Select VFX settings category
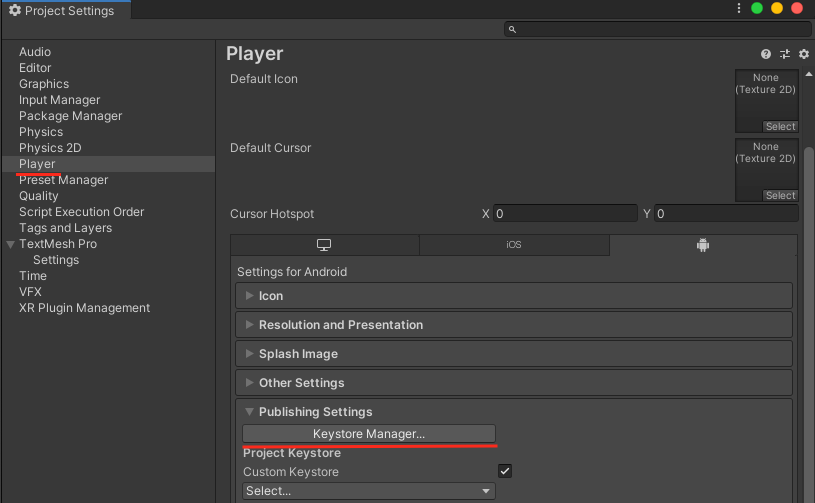 click(x=30, y=292)
